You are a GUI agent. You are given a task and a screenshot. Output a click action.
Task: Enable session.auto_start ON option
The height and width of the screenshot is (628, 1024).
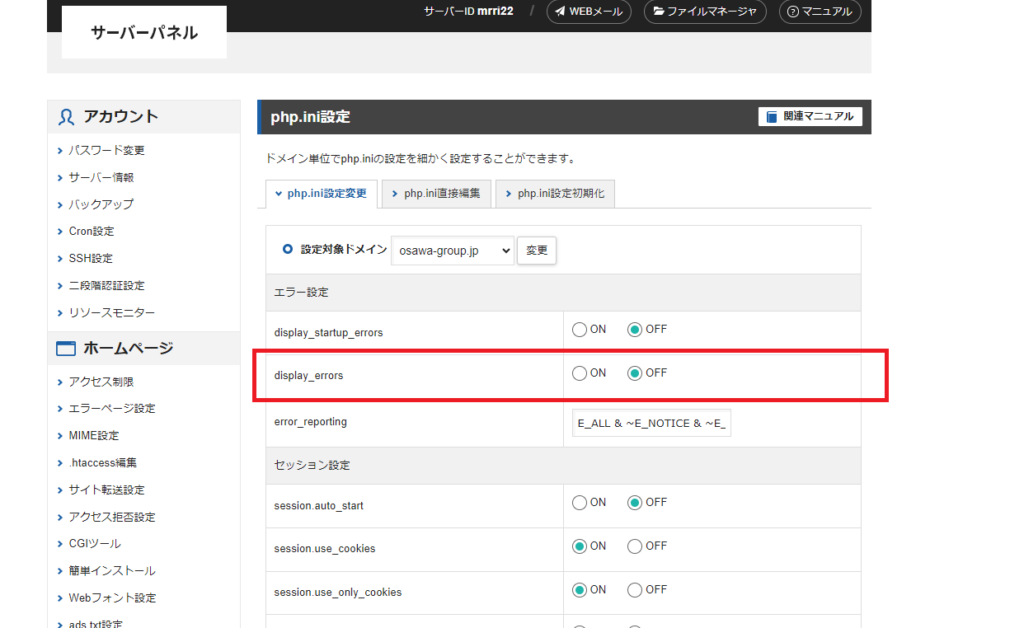pos(580,502)
